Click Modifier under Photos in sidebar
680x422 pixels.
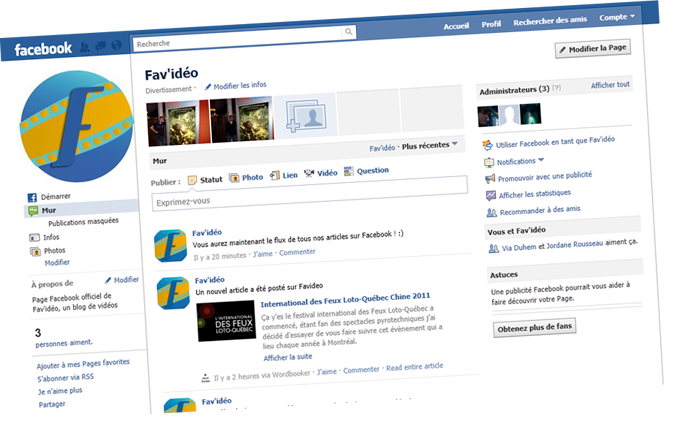pyautogui.click(x=57, y=262)
